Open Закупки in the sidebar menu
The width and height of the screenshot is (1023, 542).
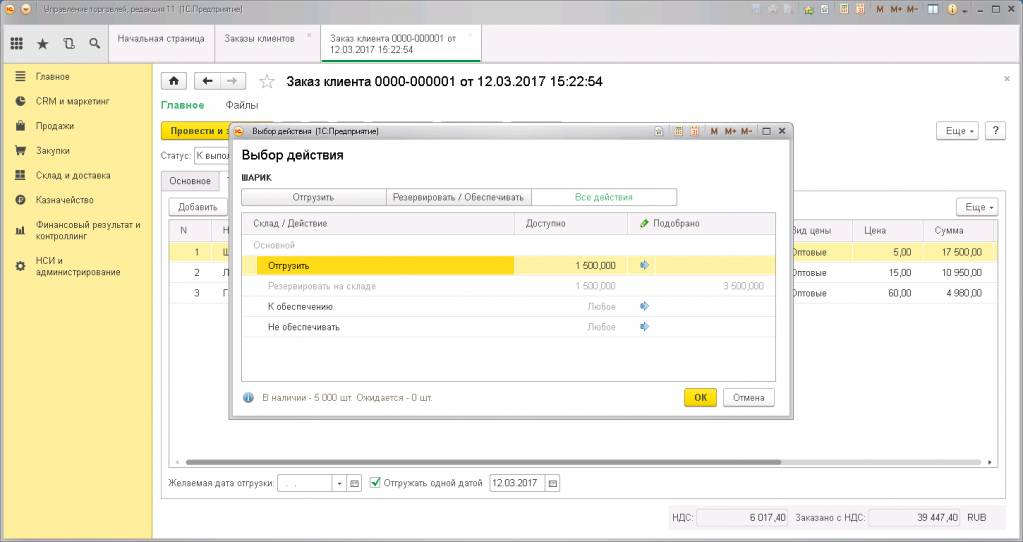(x=53, y=151)
